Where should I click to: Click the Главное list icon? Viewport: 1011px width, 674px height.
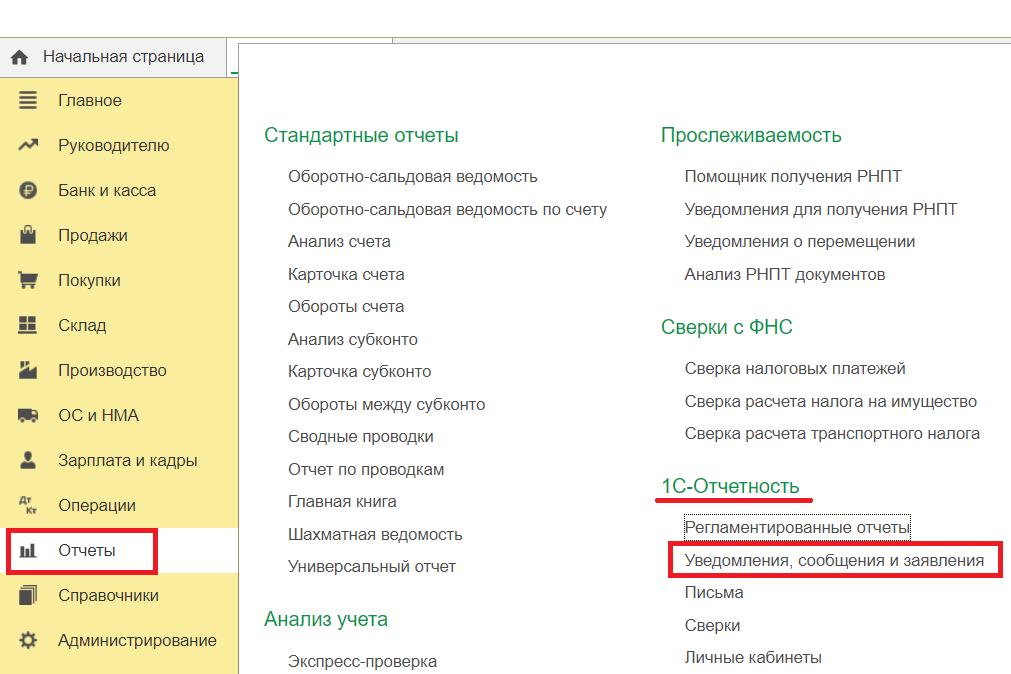tap(28, 100)
